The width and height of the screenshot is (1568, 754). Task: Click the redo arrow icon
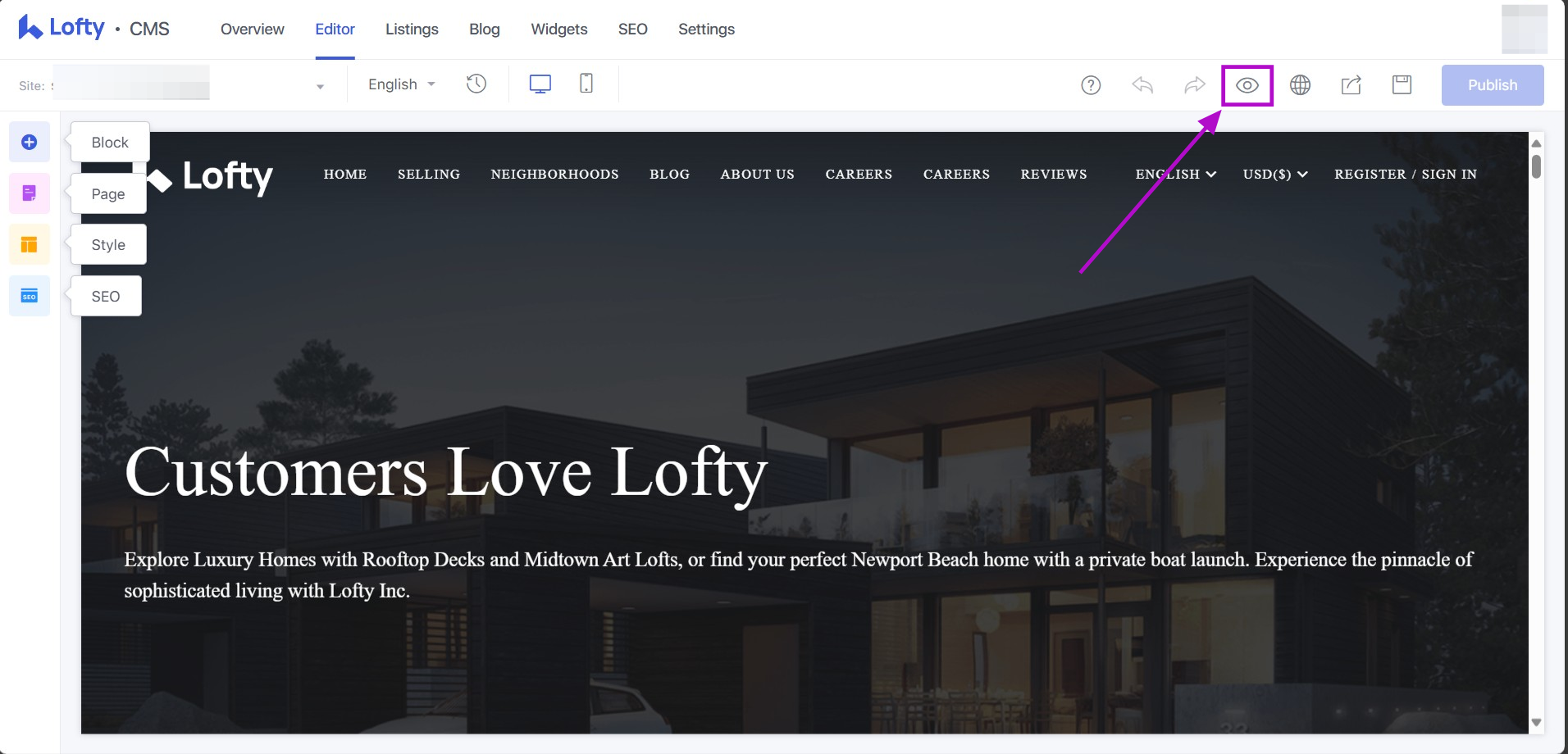click(1195, 84)
